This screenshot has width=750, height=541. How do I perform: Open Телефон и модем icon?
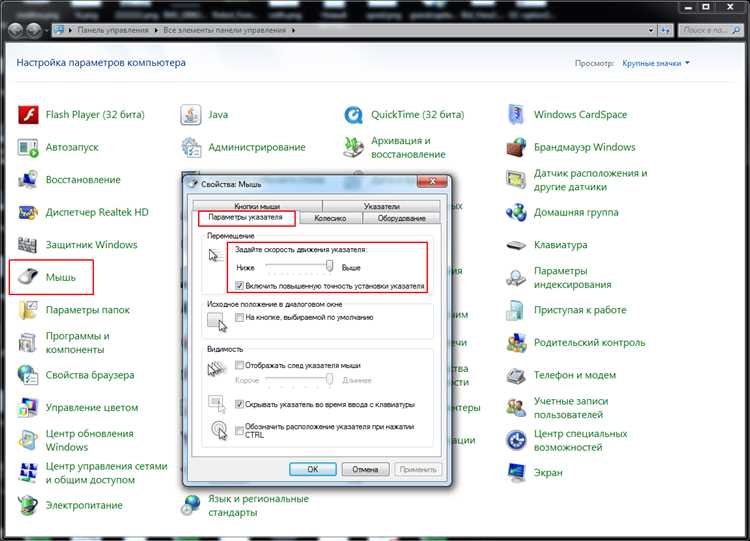pos(516,375)
